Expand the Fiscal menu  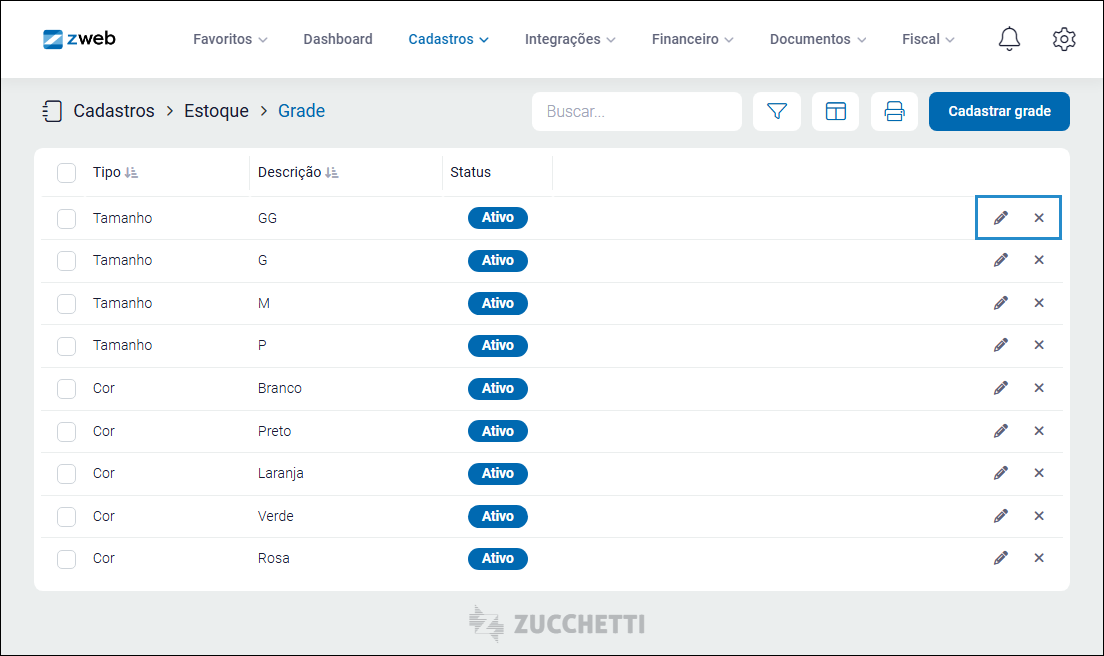929,39
